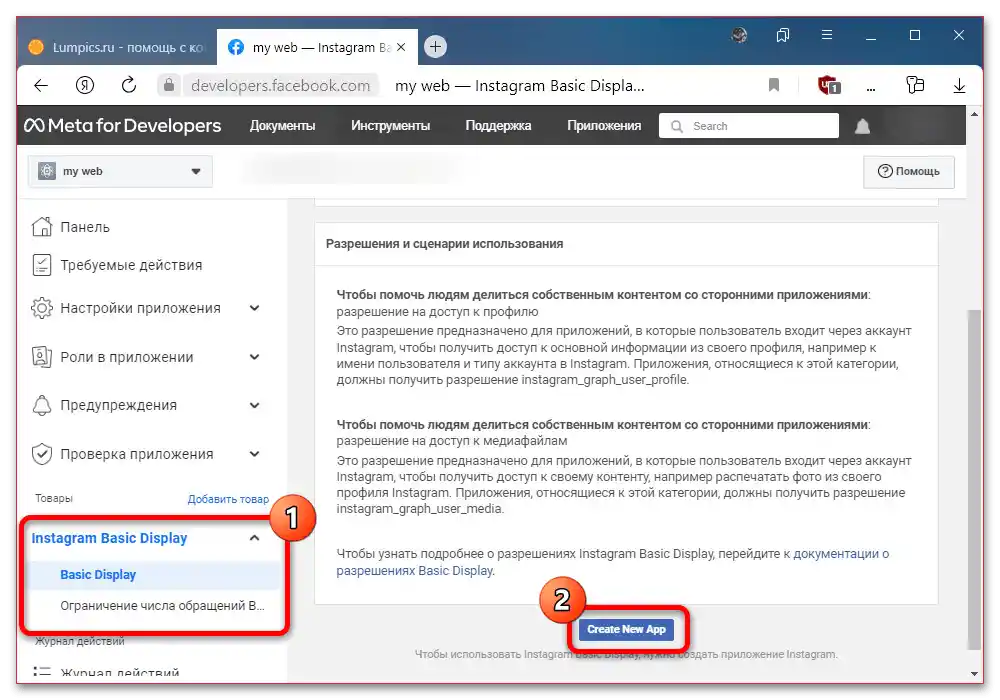The height and width of the screenshot is (700, 1000).
Task: Collapse the Instagram Basic Display section
Action: click(x=255, y=538)
